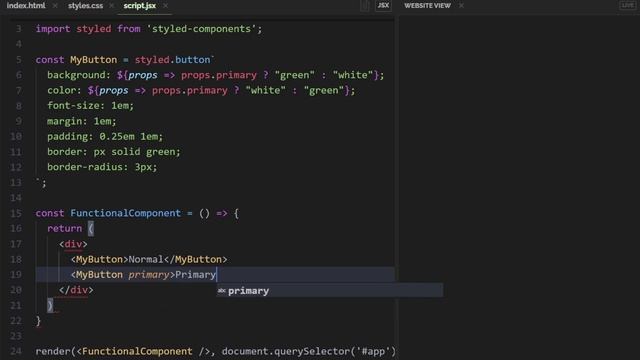Click line number 19 in the gutter
This screenshot has width=640, height=360.
16,275
